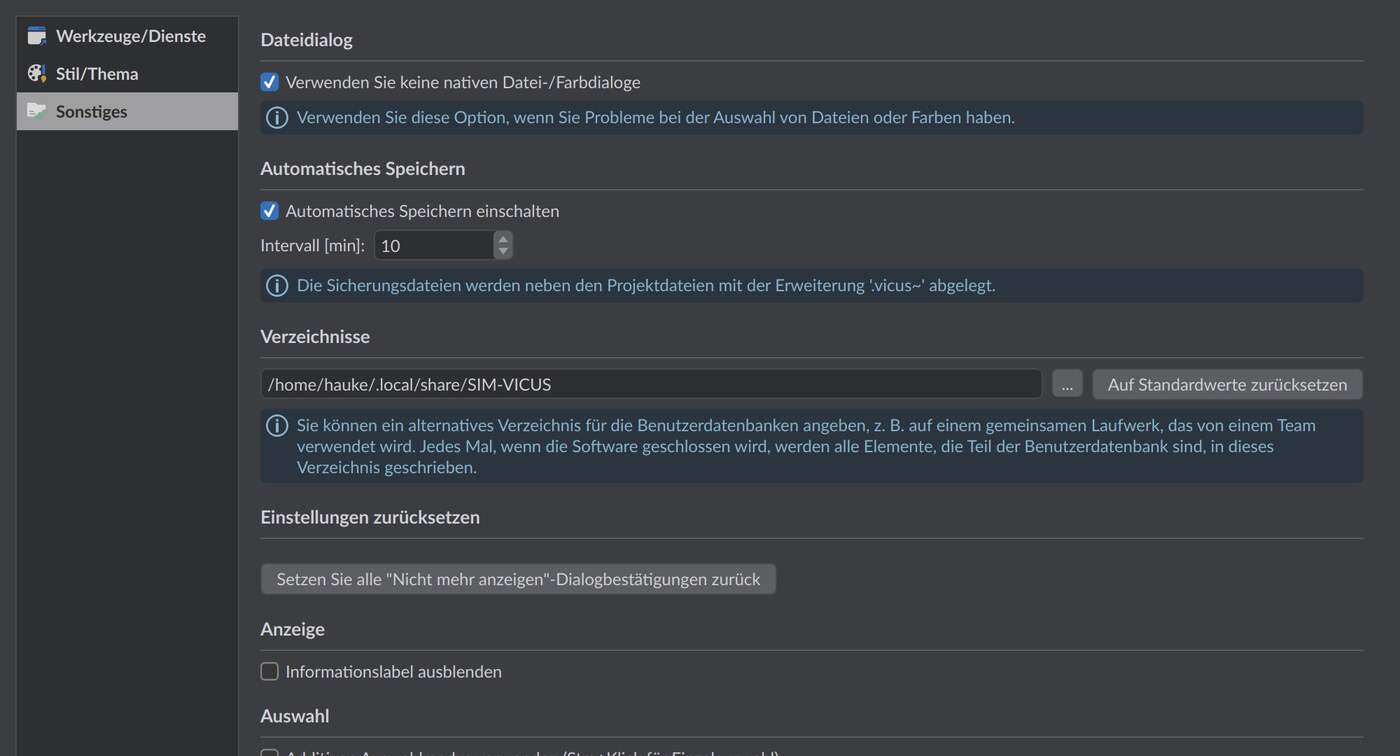
Task: Increase the Intervall value with up arrow
Action: point(503,239)
